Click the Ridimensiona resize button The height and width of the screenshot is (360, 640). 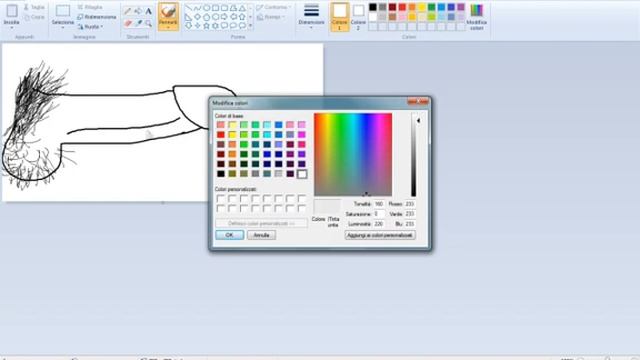coord(97,17)
